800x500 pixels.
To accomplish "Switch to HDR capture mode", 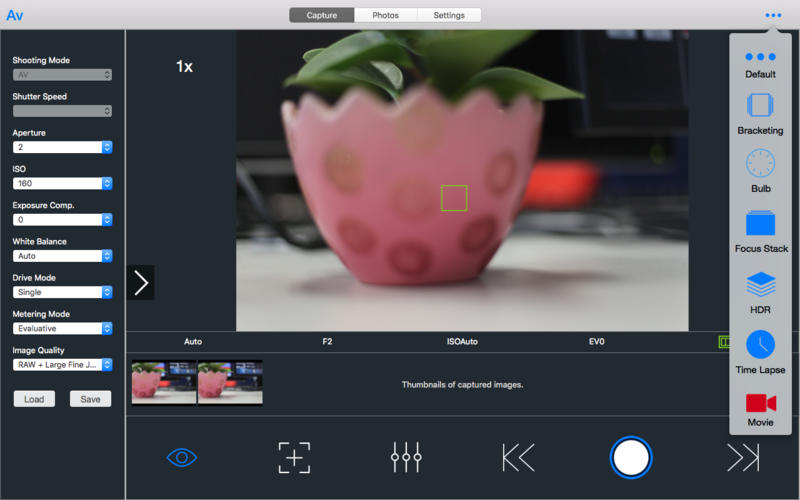I will [760, 284].
